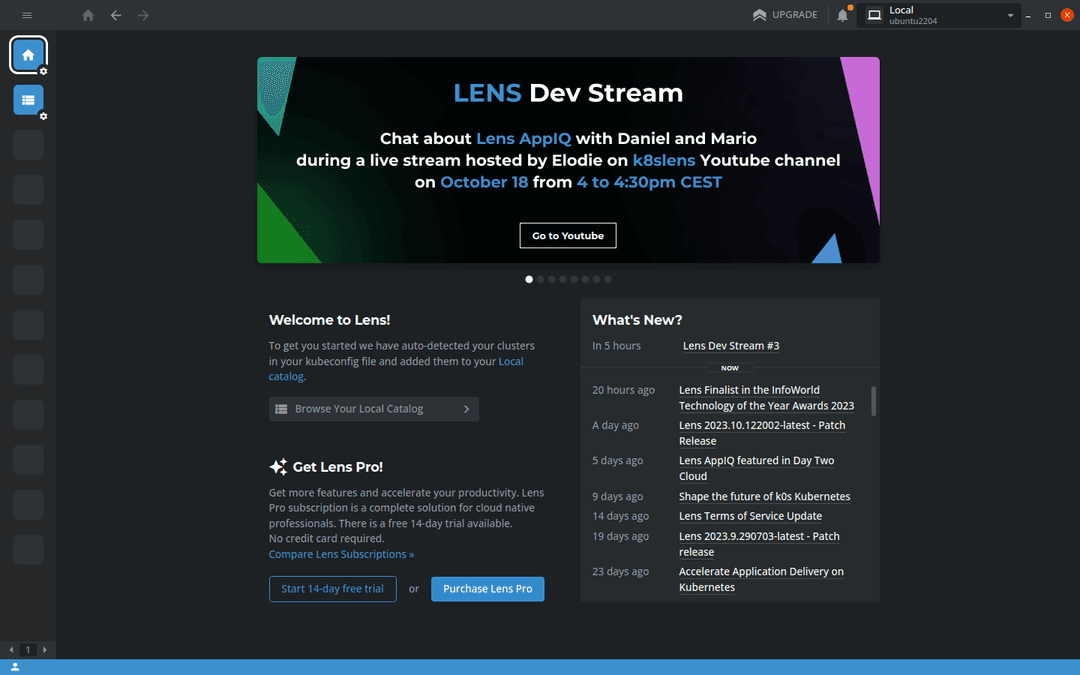Open the hamburger menu in top bar
The image size is (1080, 675).
[x=27, y=15]
